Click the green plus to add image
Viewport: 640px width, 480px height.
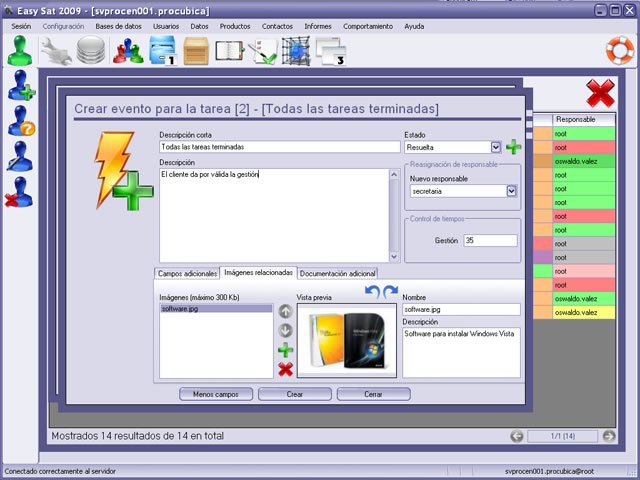click(x=285, y=350)
